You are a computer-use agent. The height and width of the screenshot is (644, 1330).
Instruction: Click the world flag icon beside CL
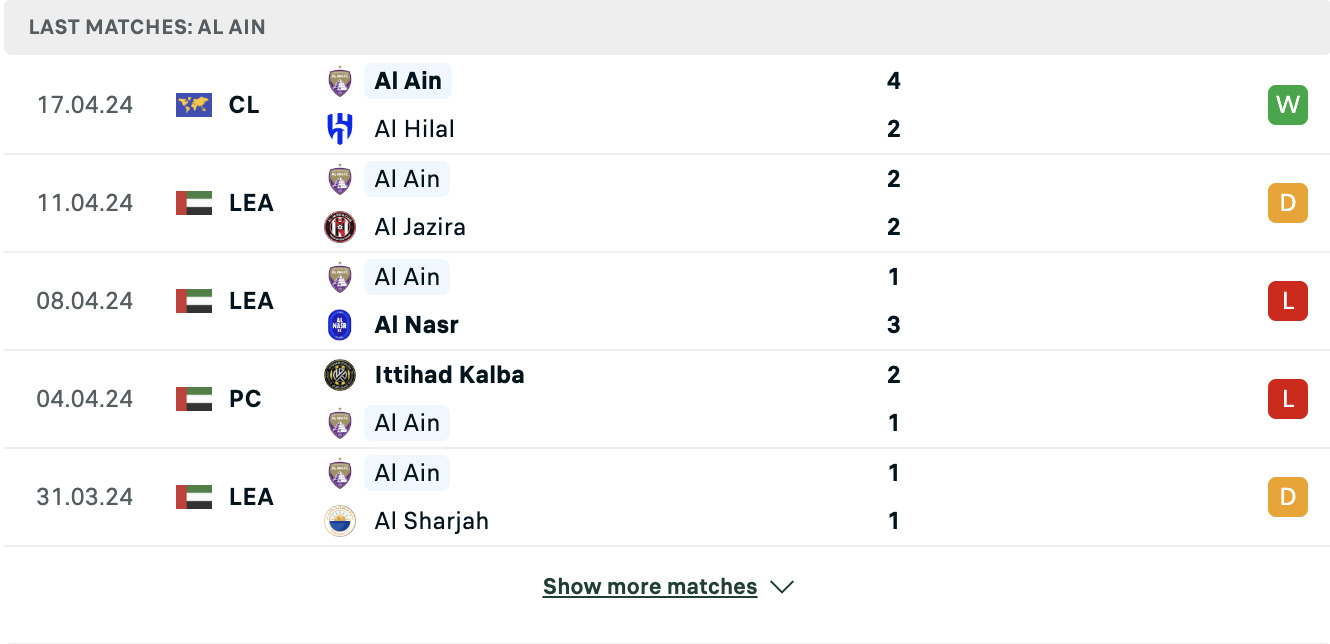(x=194, y=105)
